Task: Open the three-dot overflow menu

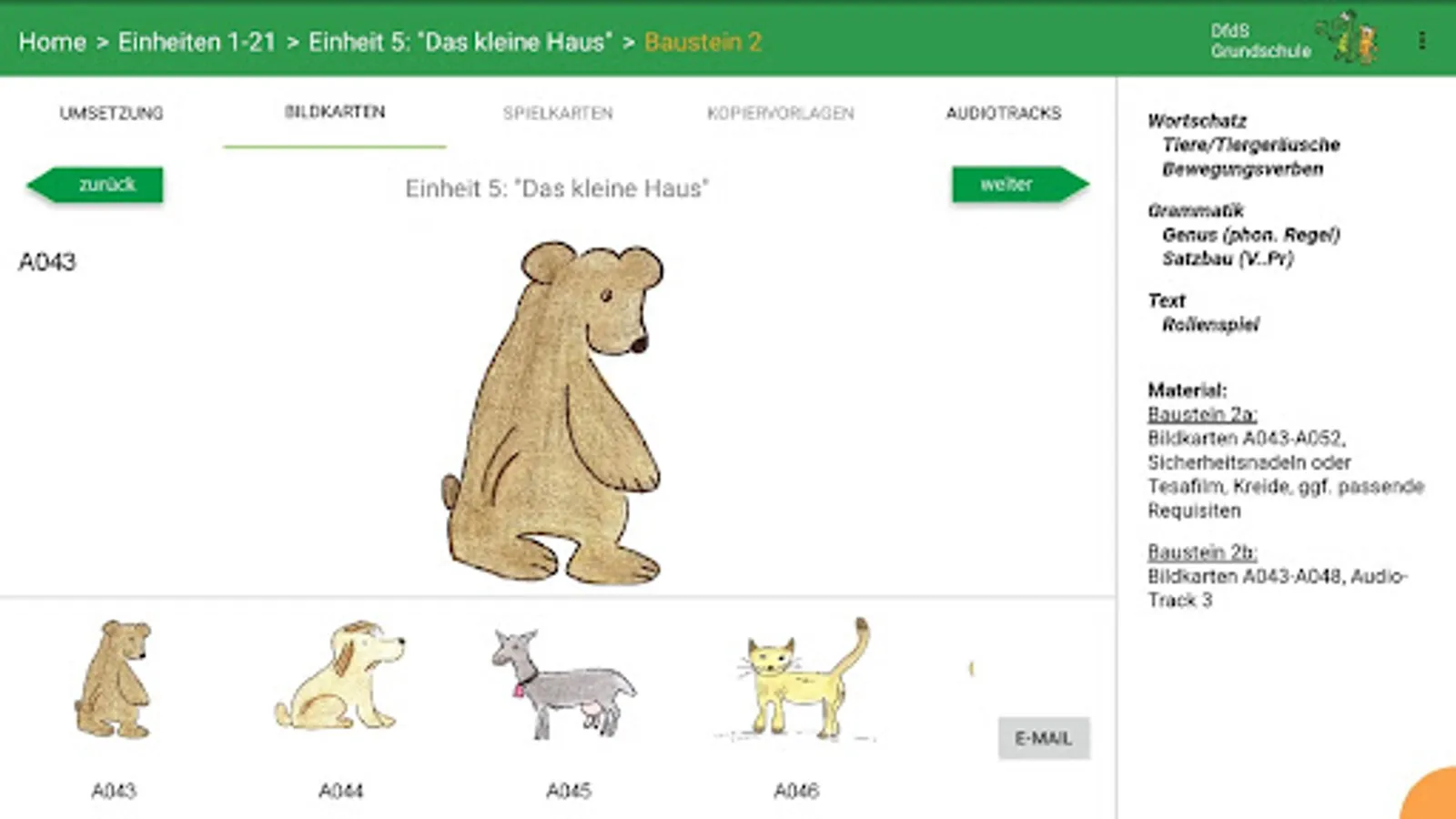Action: click(x=1421, y=41)
